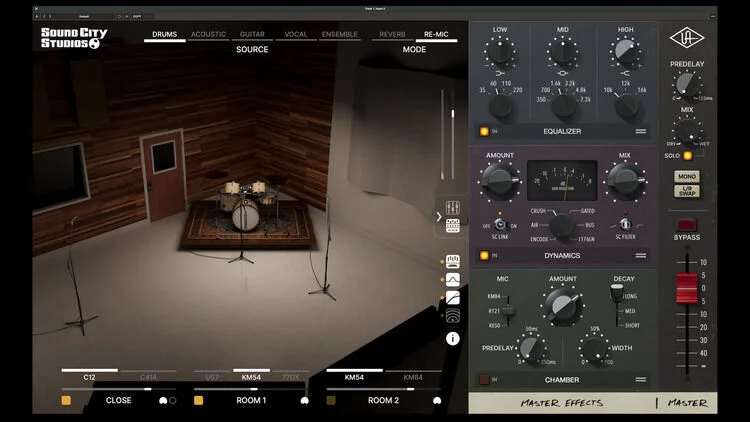Open the Chamber section menu icon
This screenshot has height=422, width=750.
coord(640,380)
